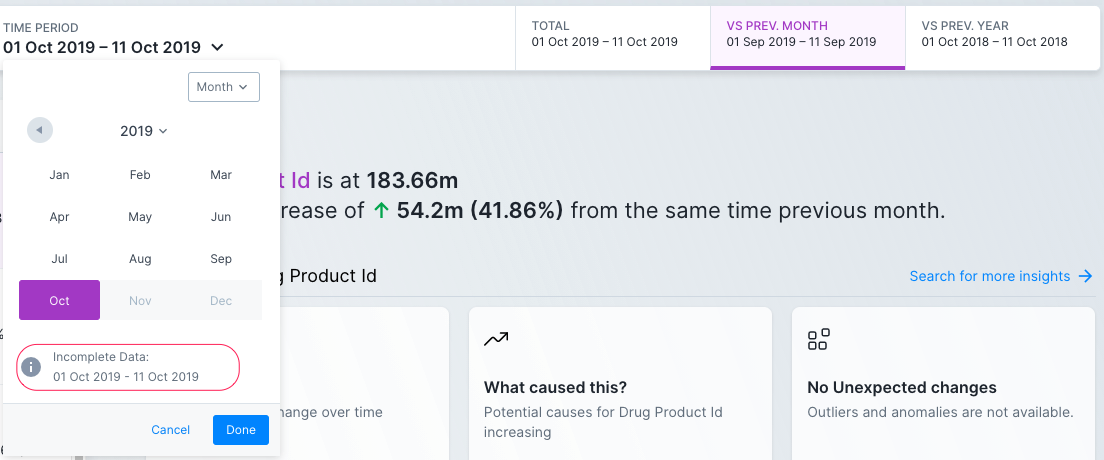The image size is (1104, 460).
Task: Click the No Unexpected changes squares icon
Action: tap(818, 339)
